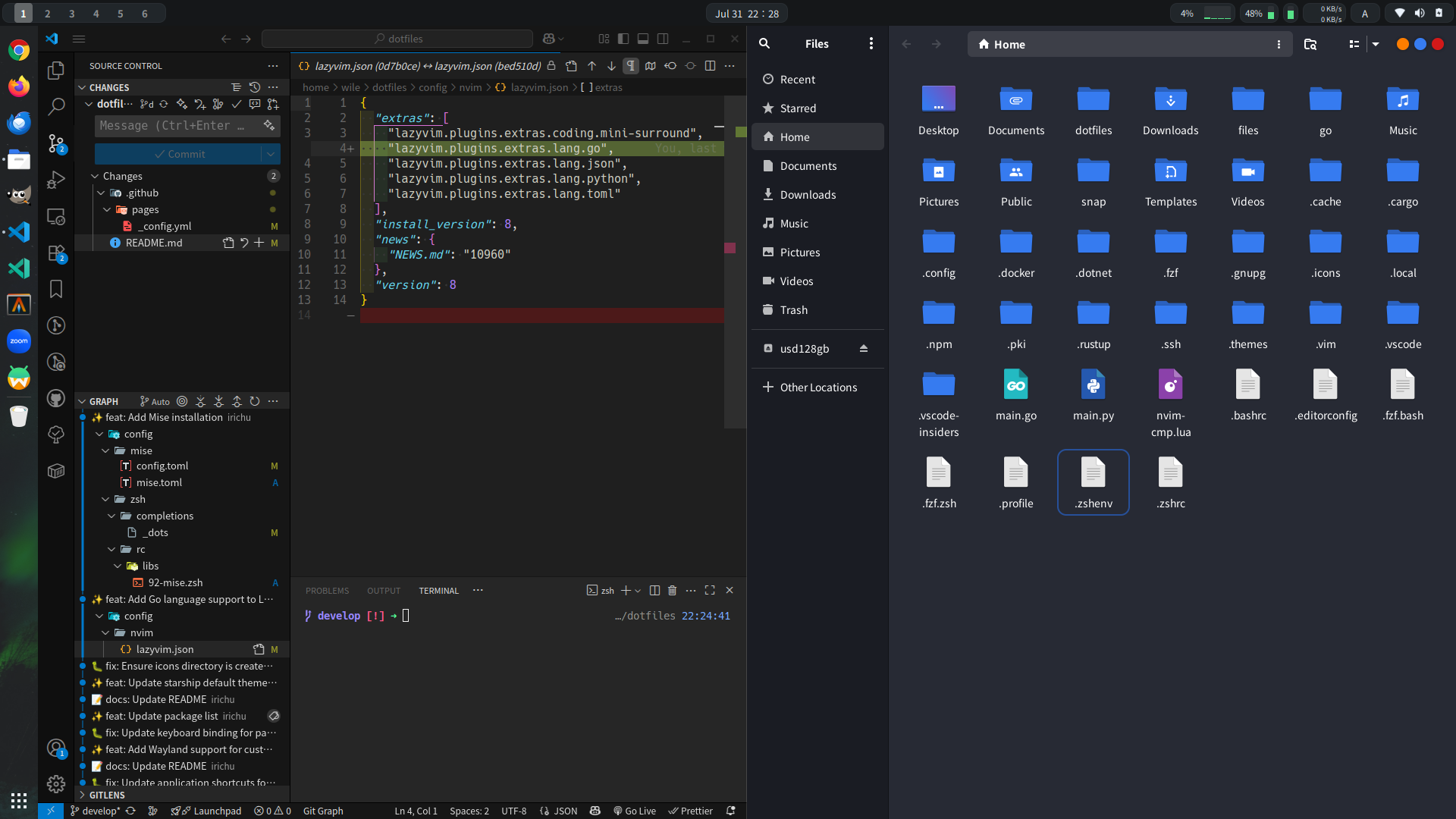
Task: Click the develop* branch in status bar
Action: (96, 811)
